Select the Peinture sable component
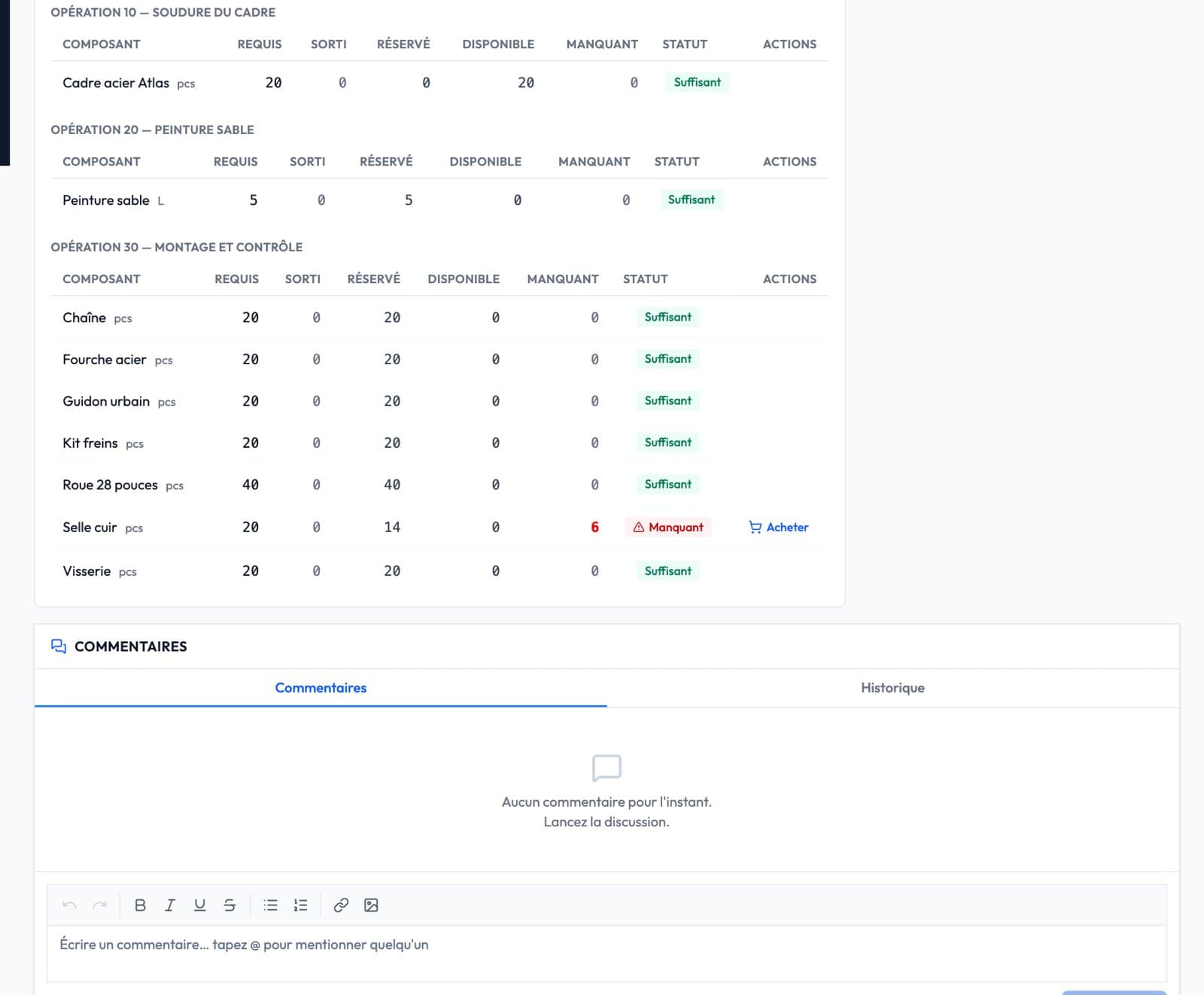The image size is (1204, 995). point(106,200)
